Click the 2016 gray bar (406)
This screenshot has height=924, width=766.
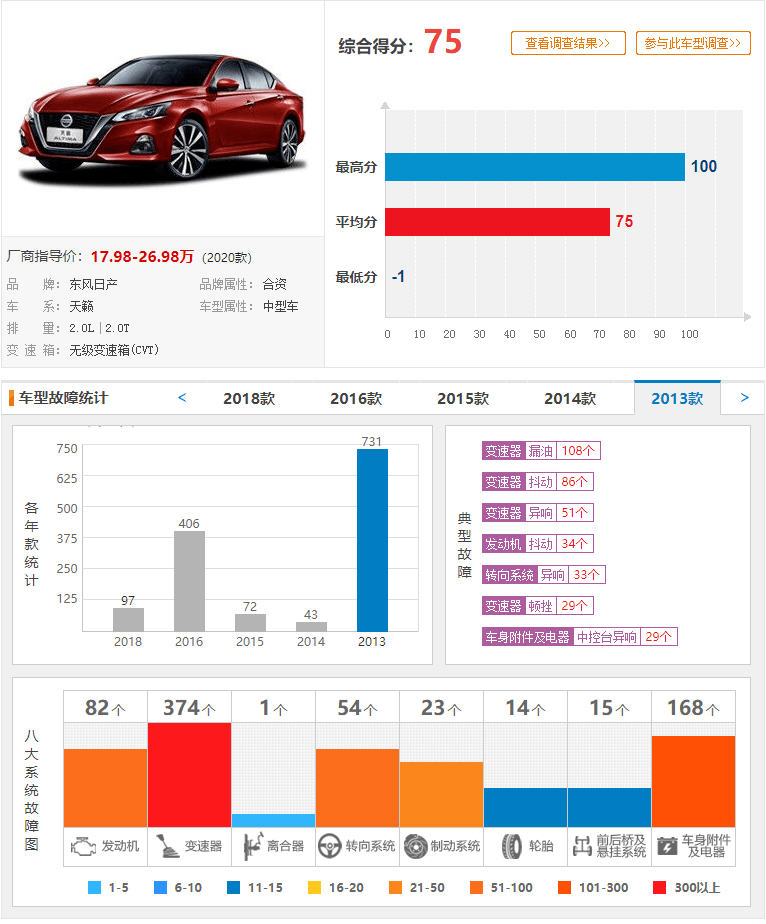point(189,581)
